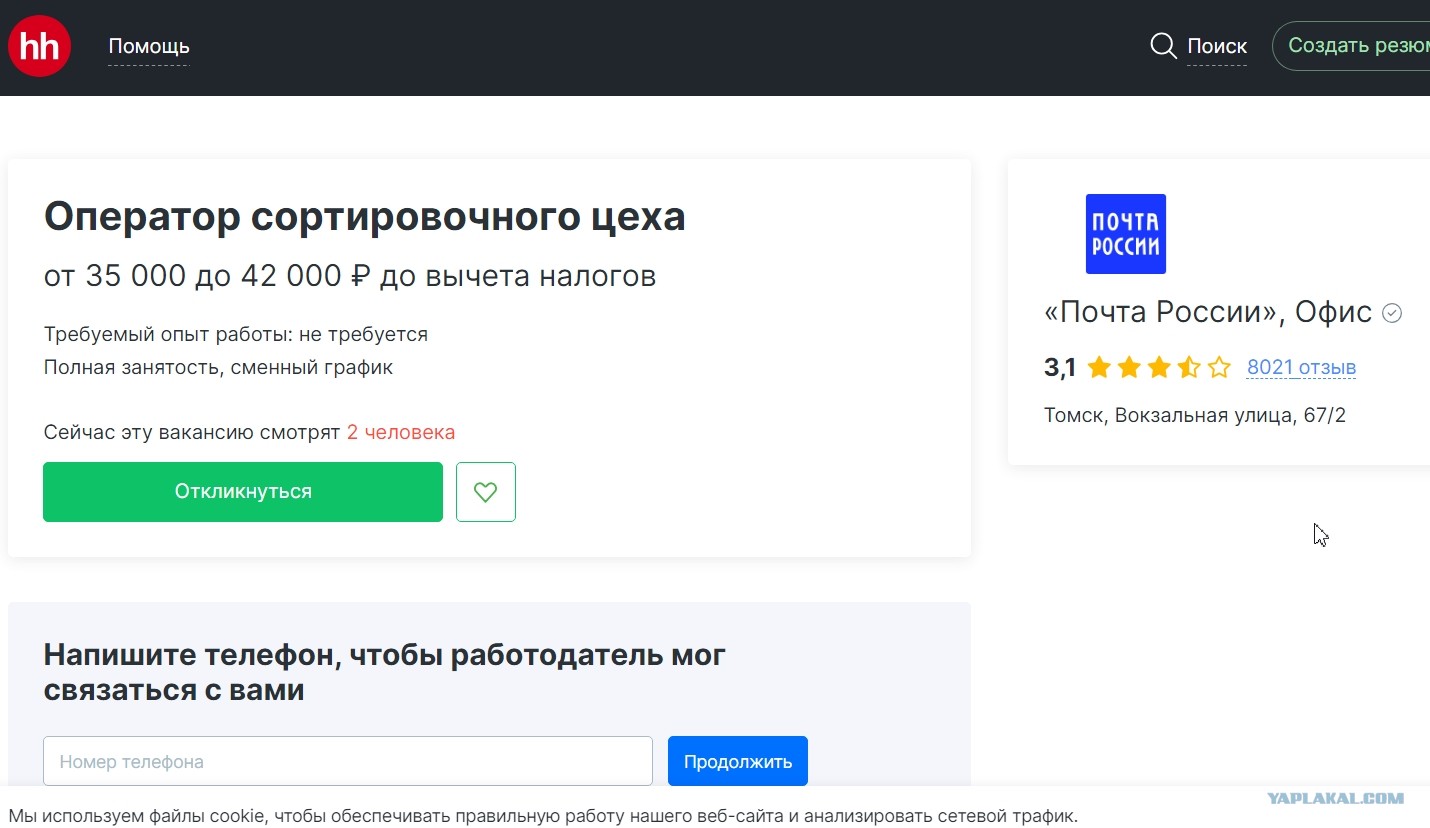Focus the Номер телефона input field
This screenshot has width=1430, height=828.
coord(348,762)
